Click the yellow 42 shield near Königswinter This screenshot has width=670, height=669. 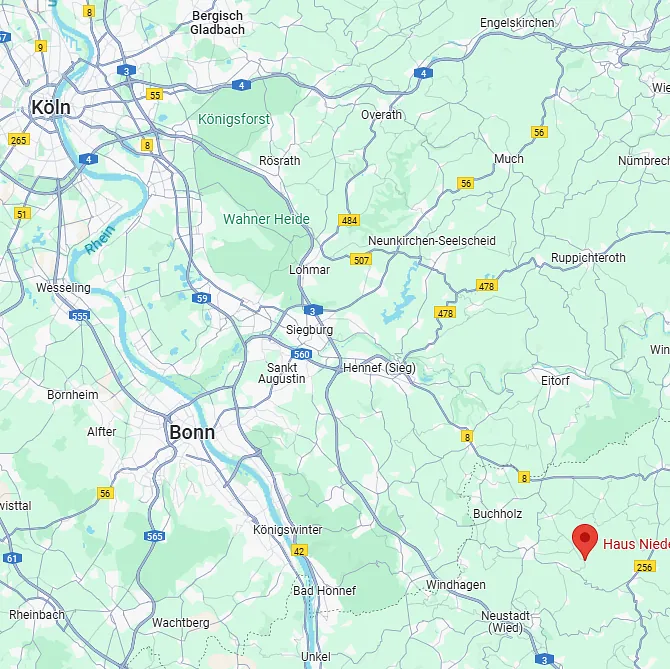(299, 551)
